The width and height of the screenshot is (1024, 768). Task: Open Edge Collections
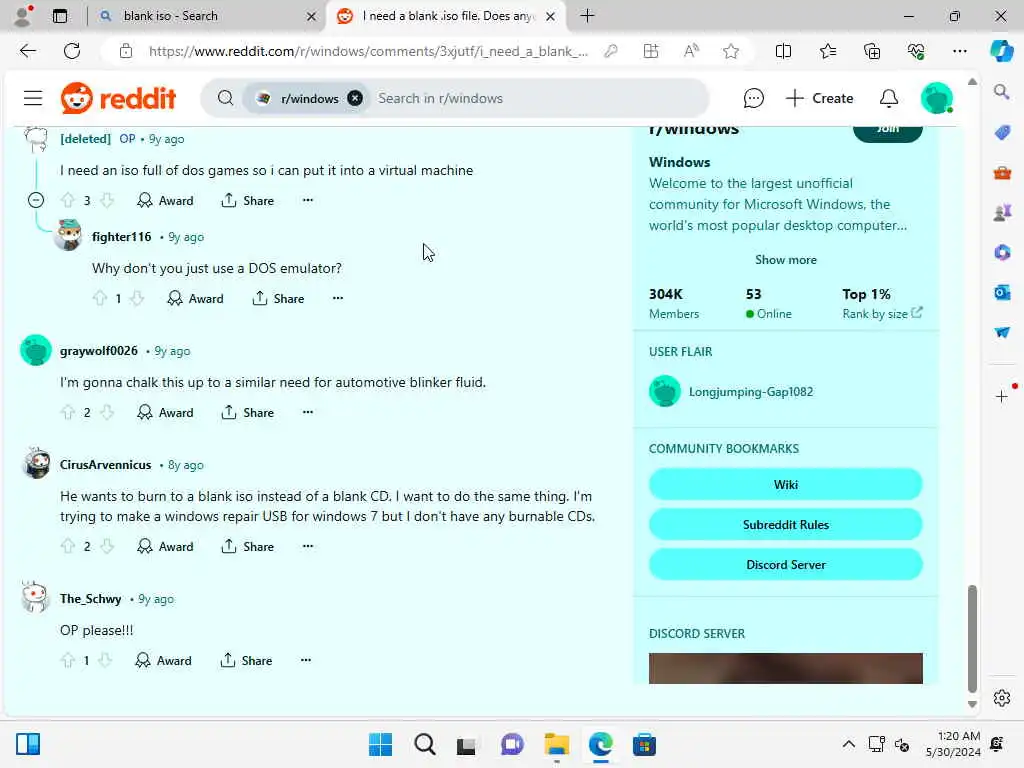[872, 51]
